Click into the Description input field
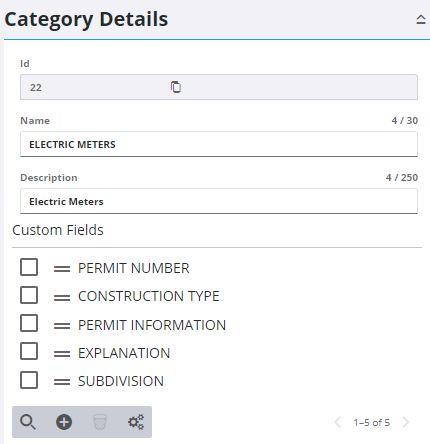The height and width of the screenshot is (444, 430). coord(219,201)
